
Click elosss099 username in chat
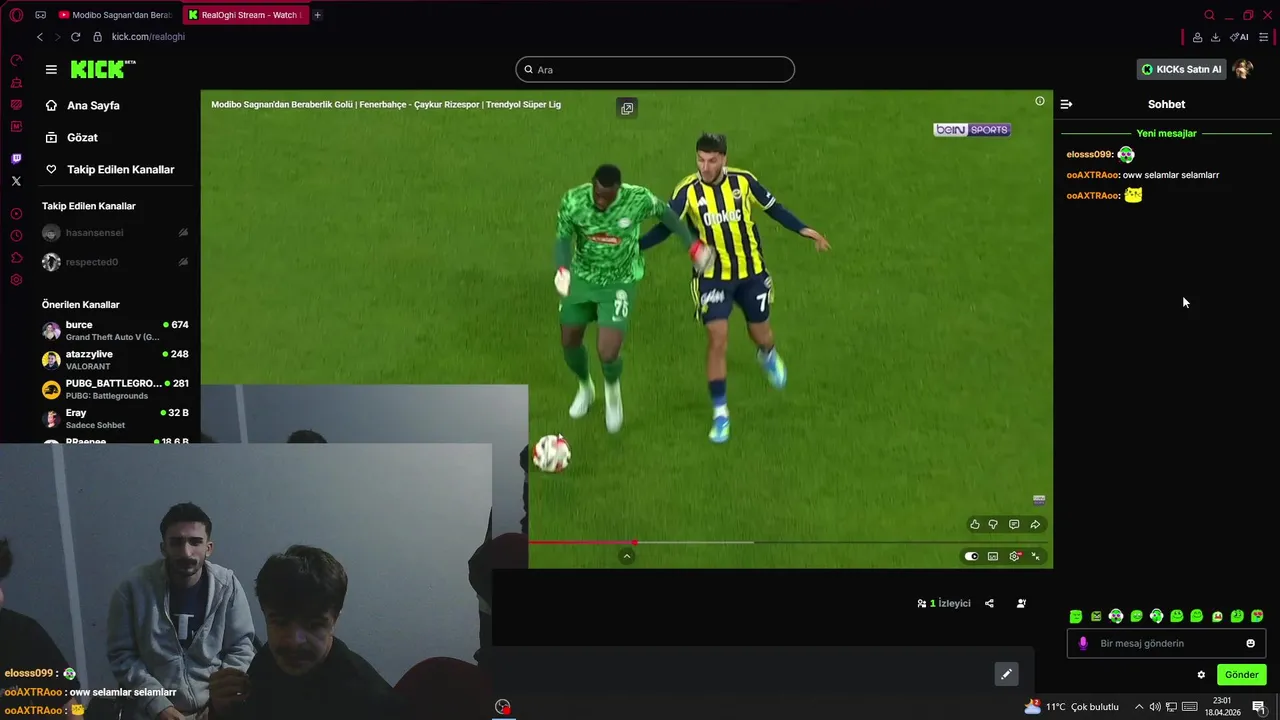(1089, 154)
